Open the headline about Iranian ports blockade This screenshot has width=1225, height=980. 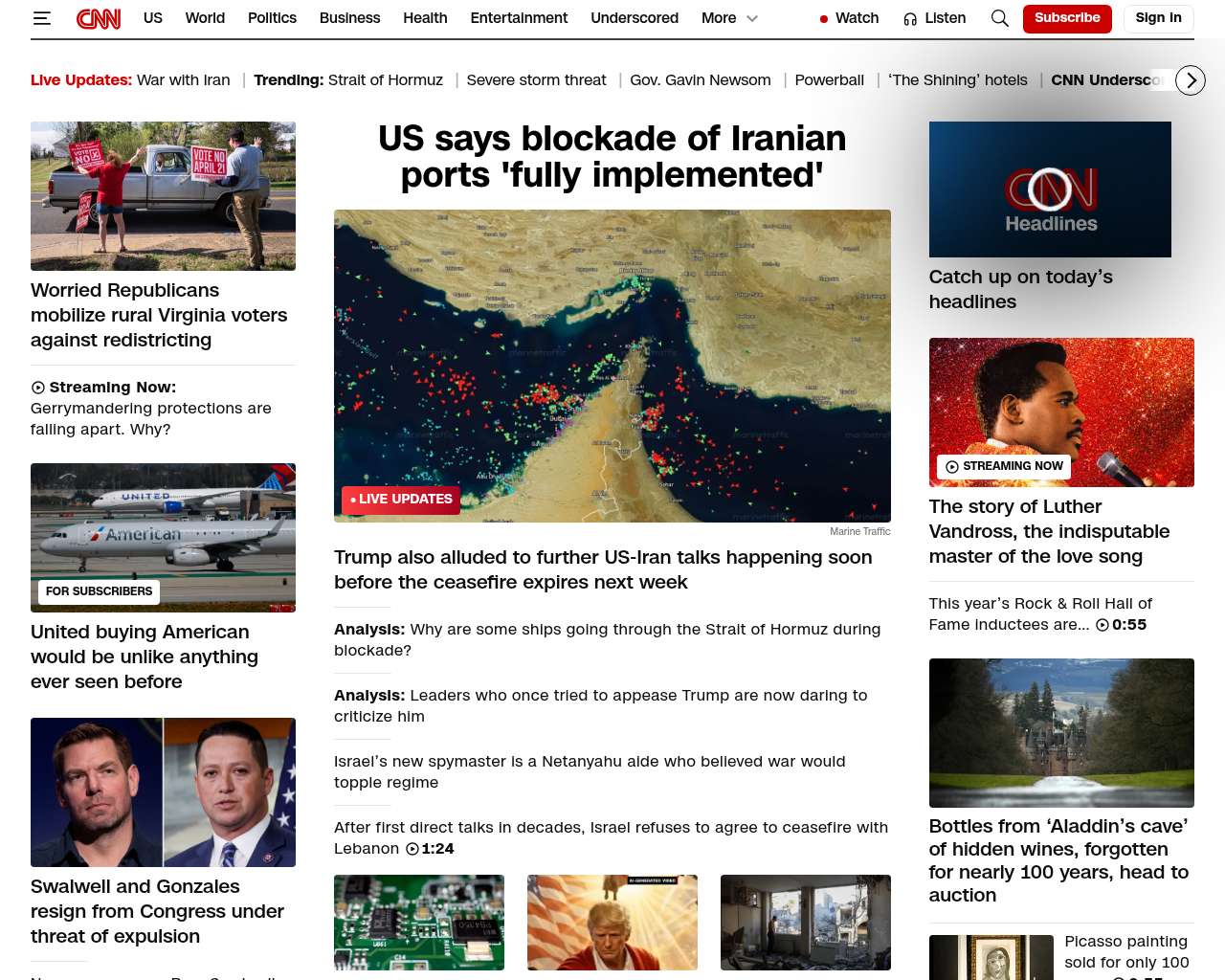pos(612,157)
